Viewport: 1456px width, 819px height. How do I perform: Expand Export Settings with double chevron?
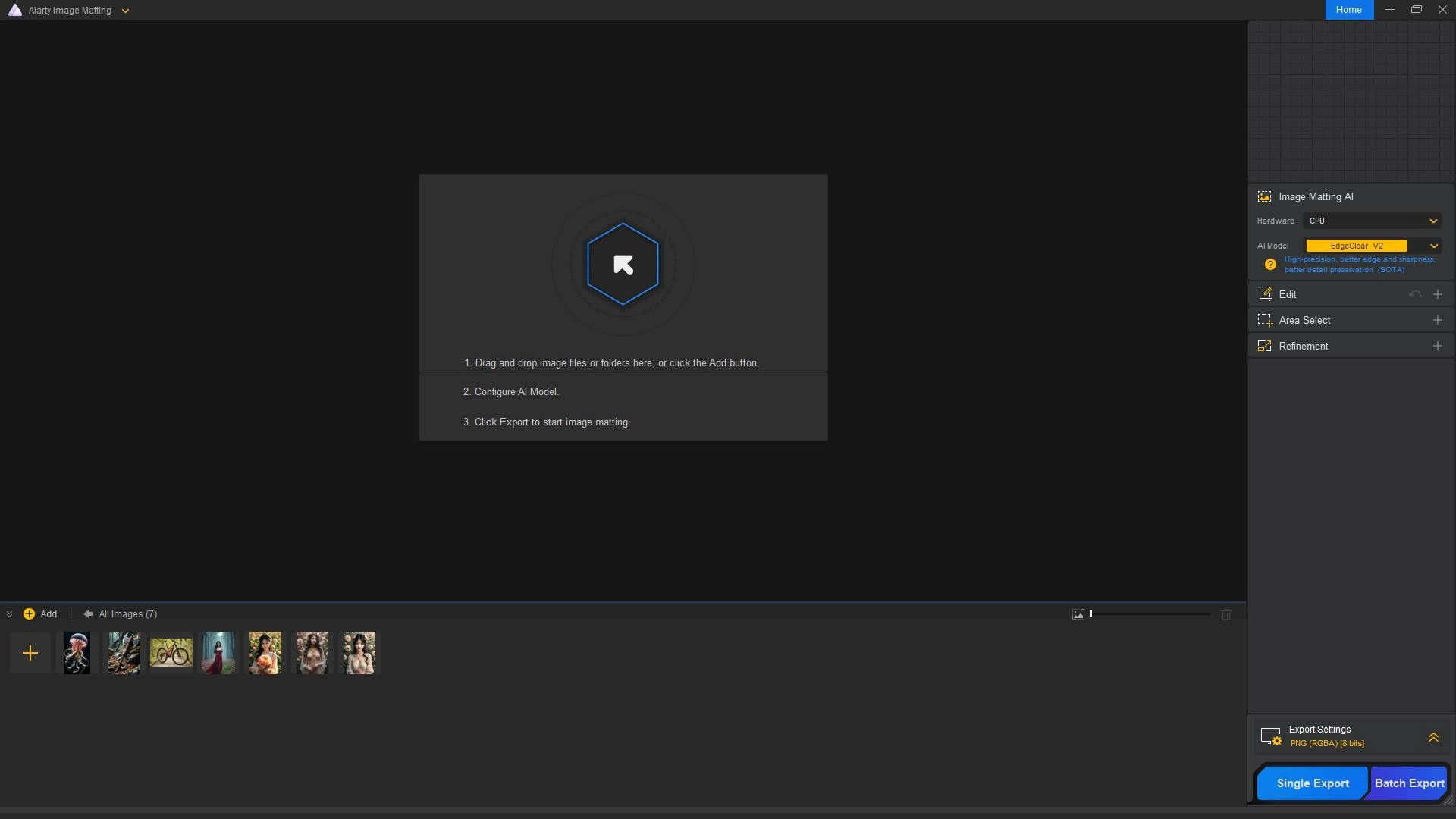(x=1433, y=737)
